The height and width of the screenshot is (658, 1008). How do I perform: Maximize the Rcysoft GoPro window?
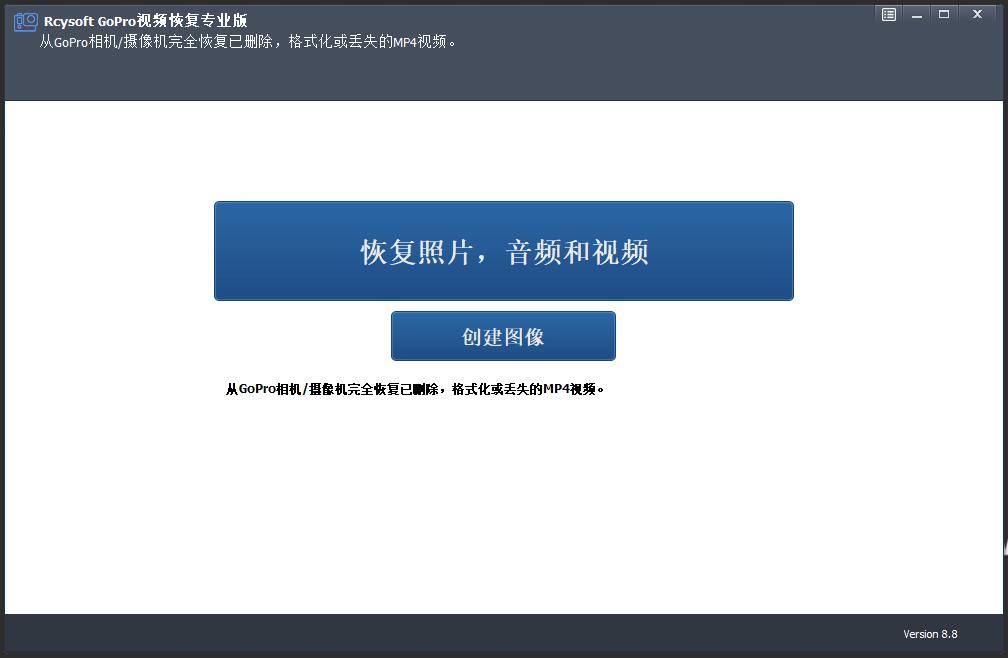tap(944, 14)
